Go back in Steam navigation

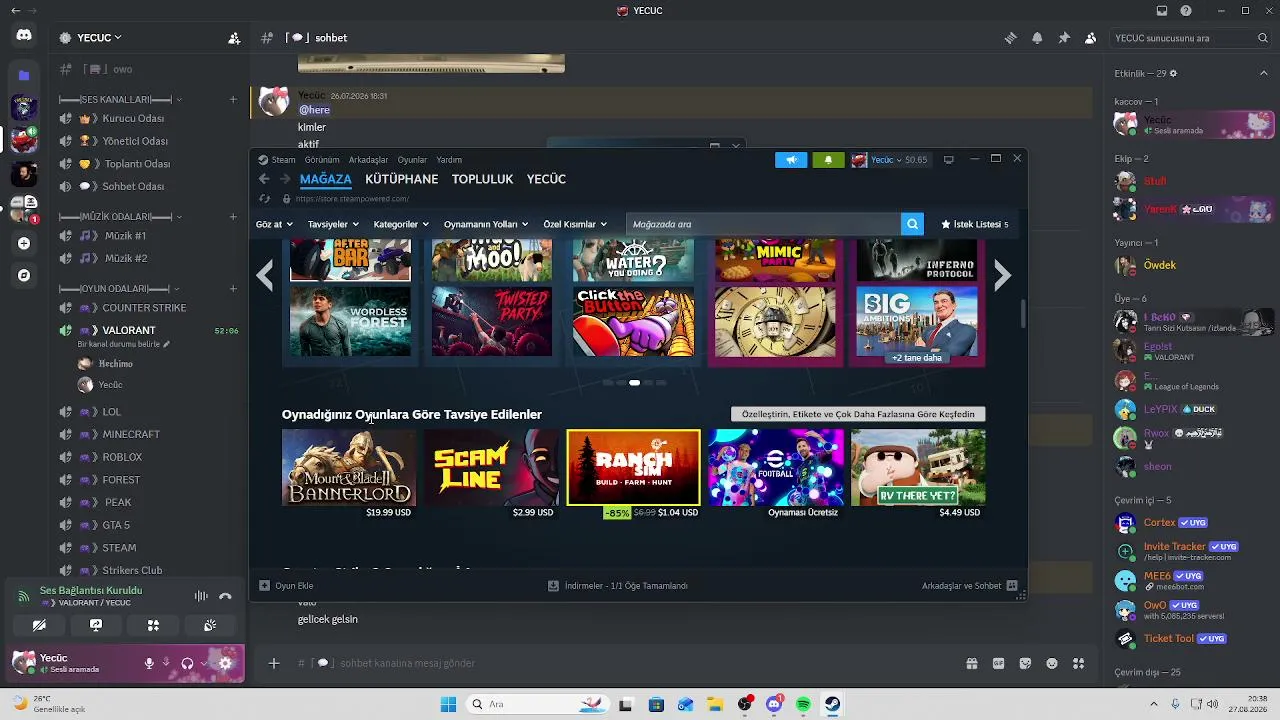coord(264,179)
